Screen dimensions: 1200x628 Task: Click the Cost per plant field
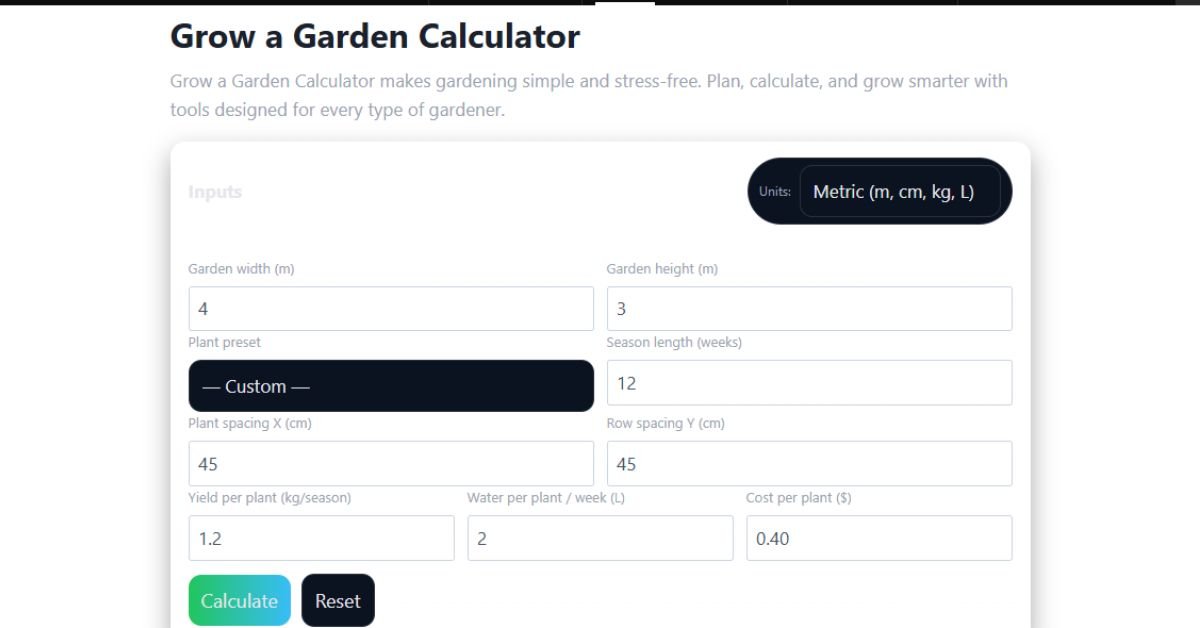pyautogui.click(x=879, y=538)
